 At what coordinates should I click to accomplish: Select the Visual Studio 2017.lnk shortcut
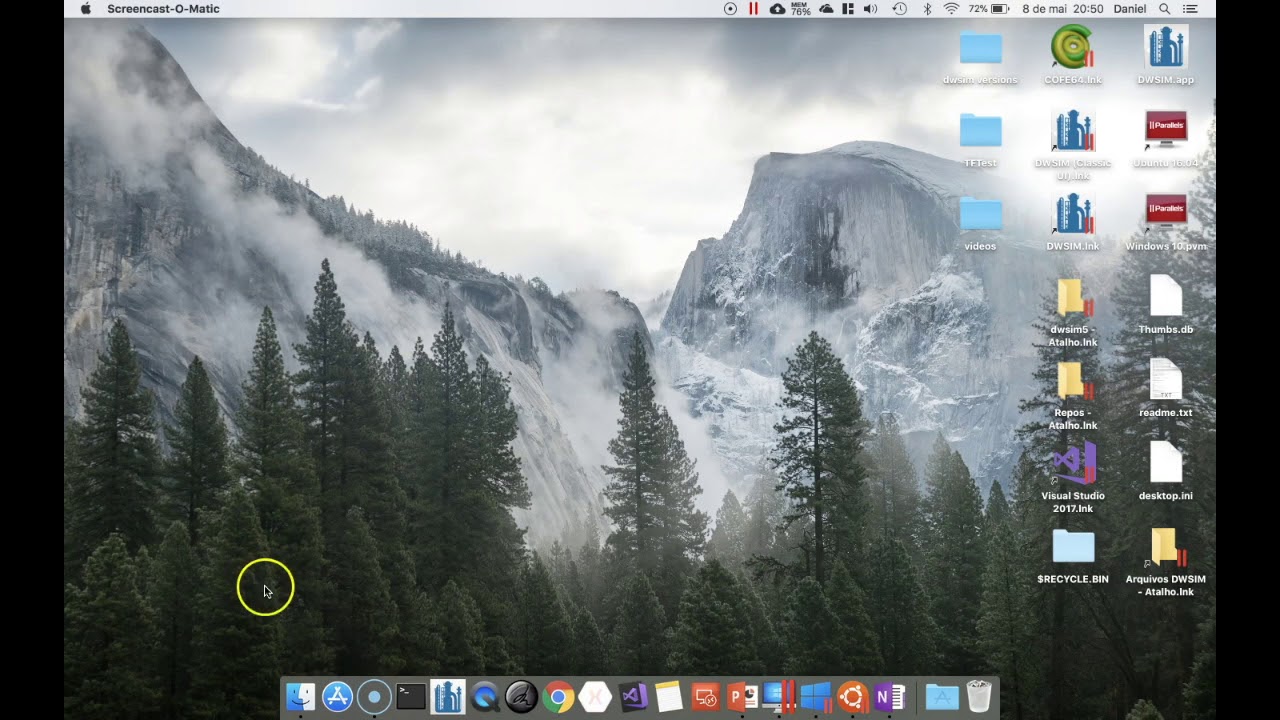click(x=1073, y=464)
